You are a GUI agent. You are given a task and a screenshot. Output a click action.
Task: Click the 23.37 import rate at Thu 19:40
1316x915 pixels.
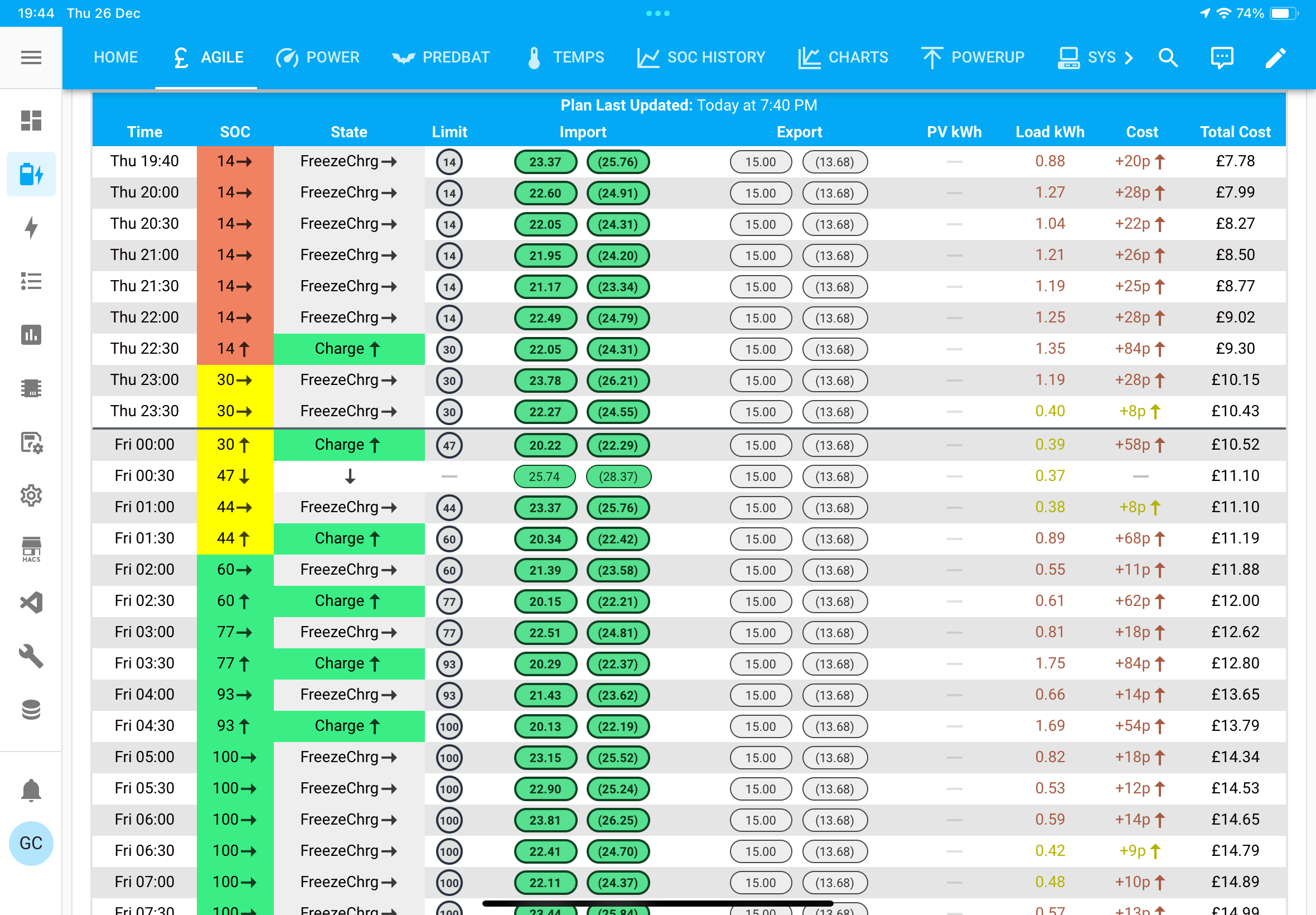[545, 162]
